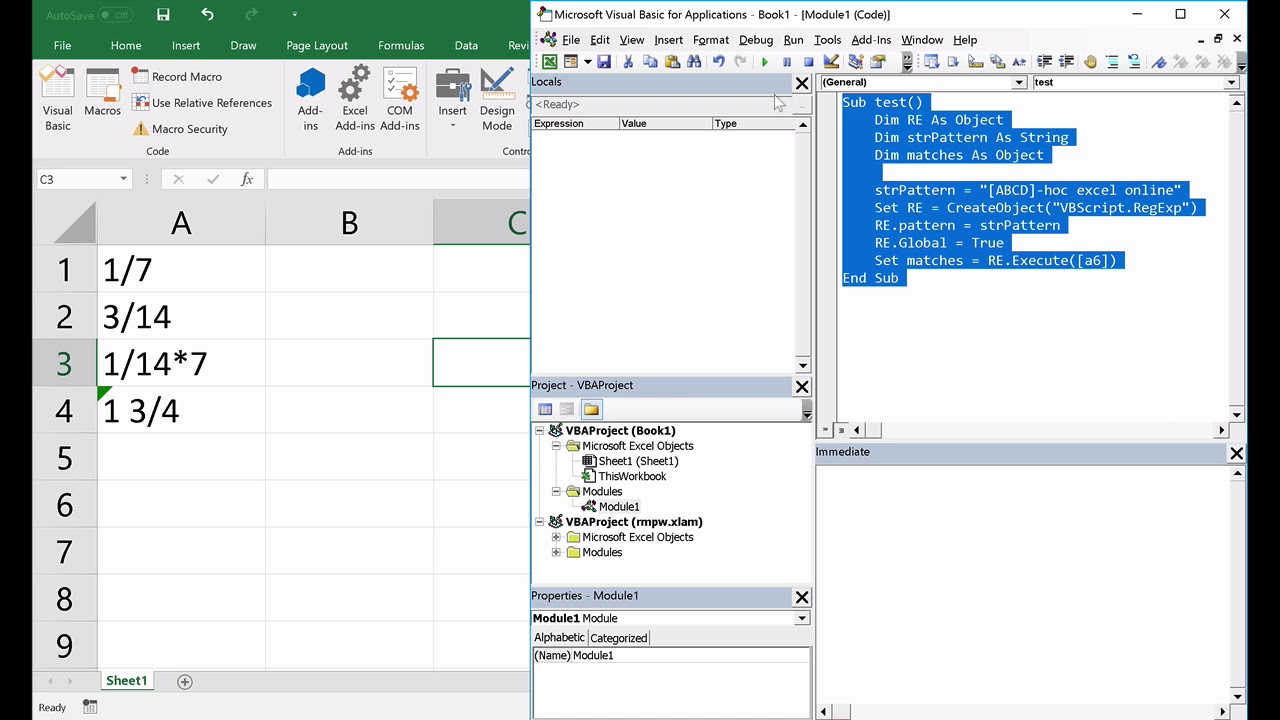Click the macro recording icon in the status bar
Viewport: 1280px width, 720px height.
90,707
